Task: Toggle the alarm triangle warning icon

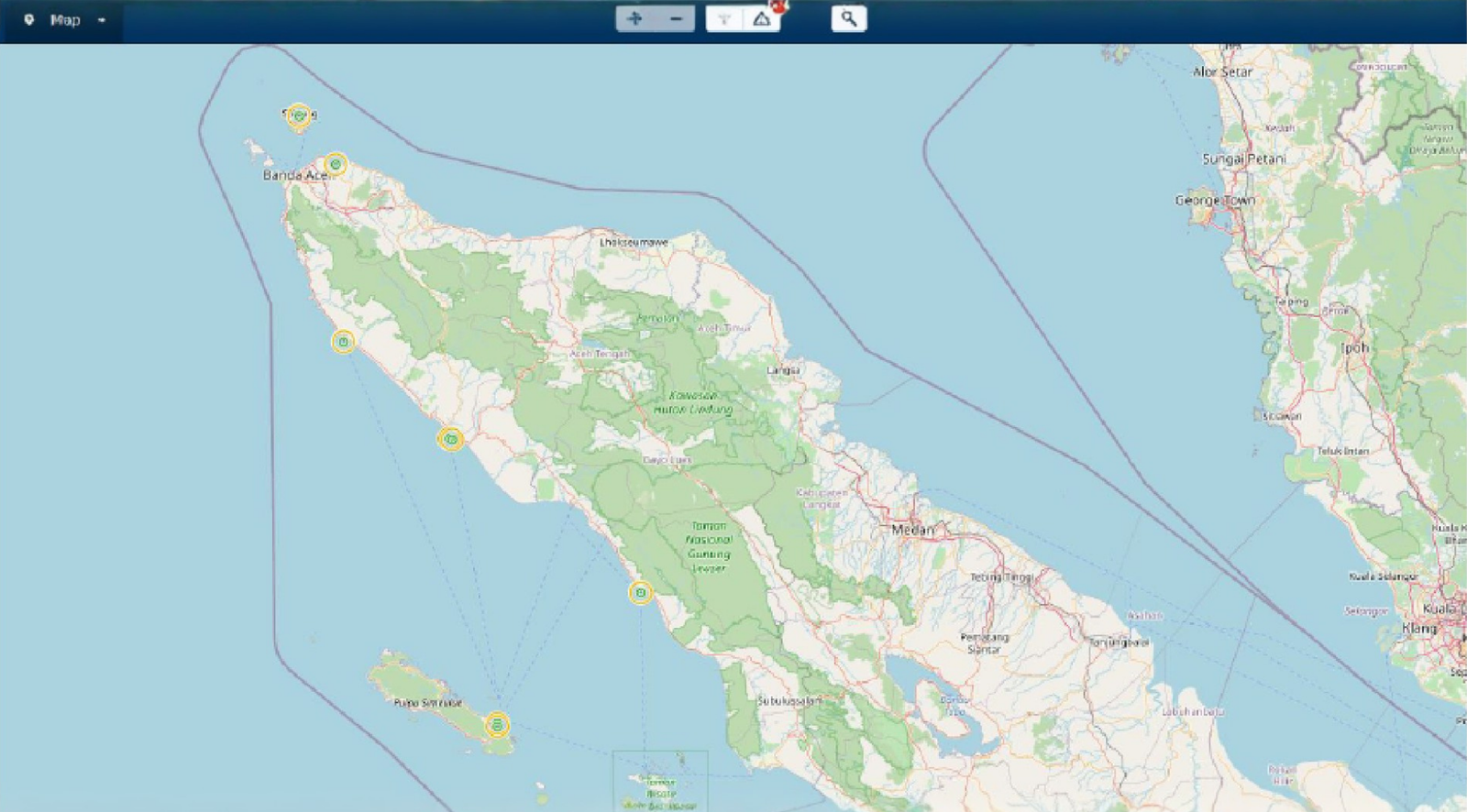Action: tap(761, 19)
